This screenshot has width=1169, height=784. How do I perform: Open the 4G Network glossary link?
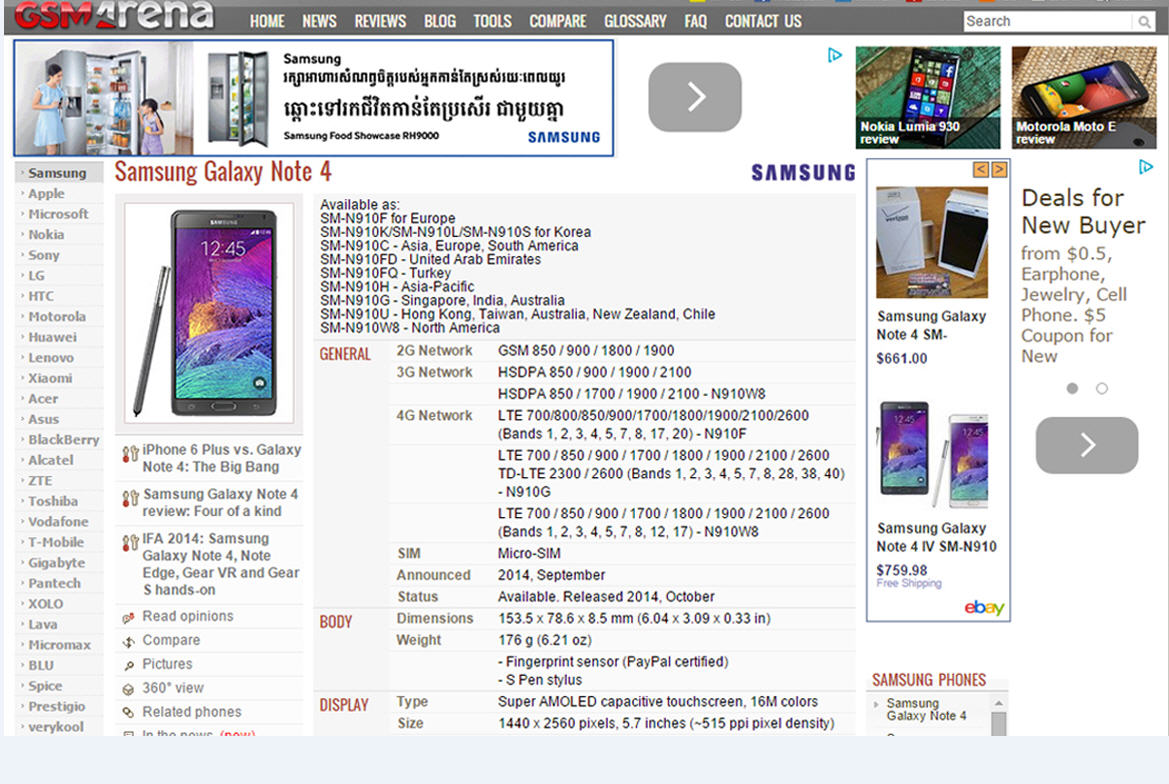click(x=434, y=415)
